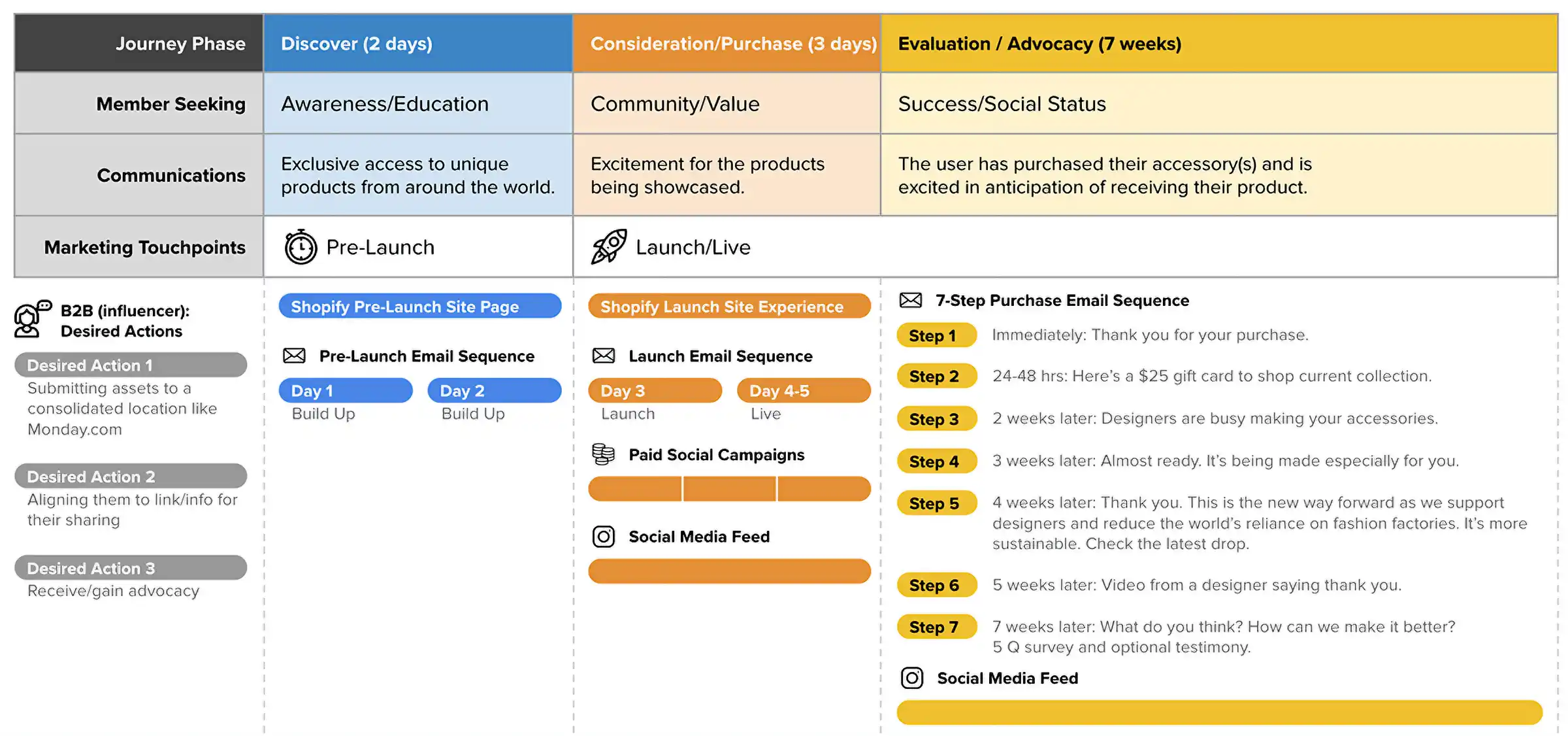
Task: Click the Paid Social Campaigns coins icon
Action: point(603,454)
